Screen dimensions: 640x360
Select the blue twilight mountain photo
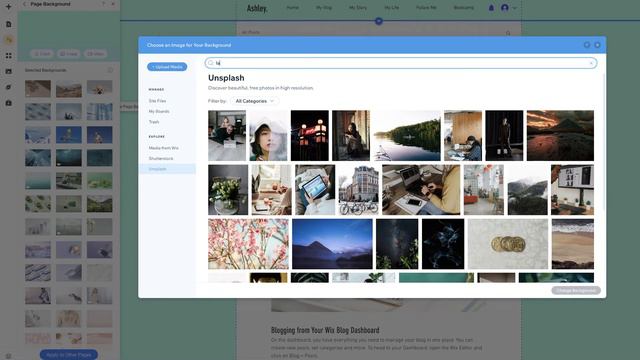[x=332, y=244]
